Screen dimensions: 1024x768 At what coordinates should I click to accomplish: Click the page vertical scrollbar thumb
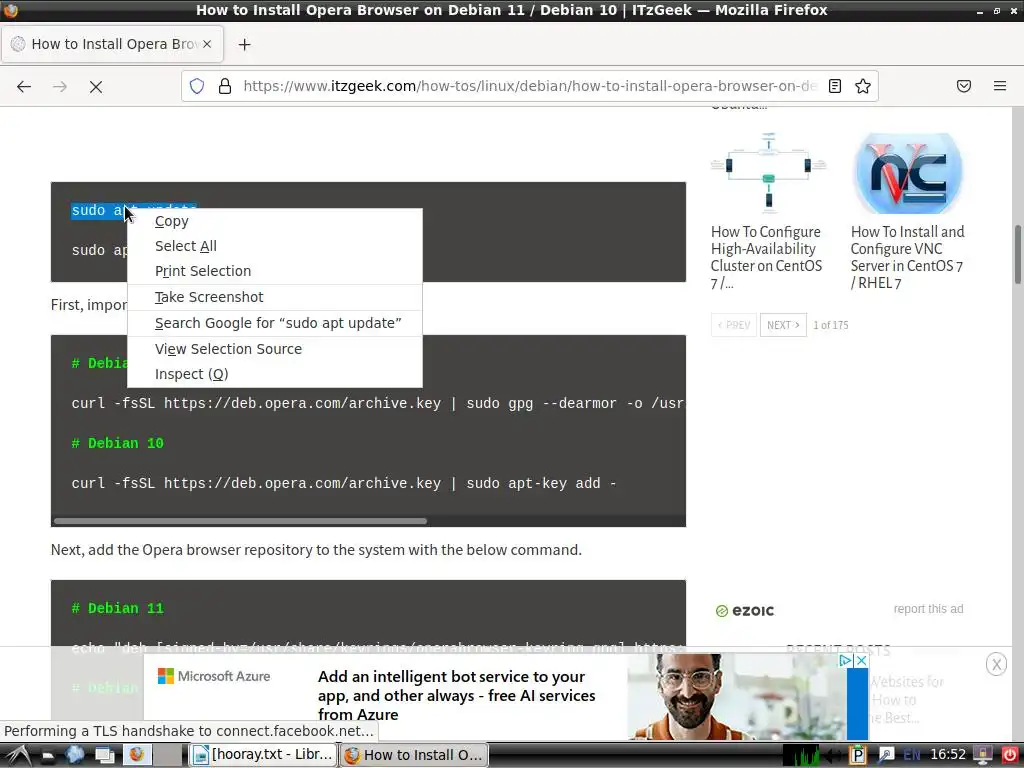click(1017, 254)
